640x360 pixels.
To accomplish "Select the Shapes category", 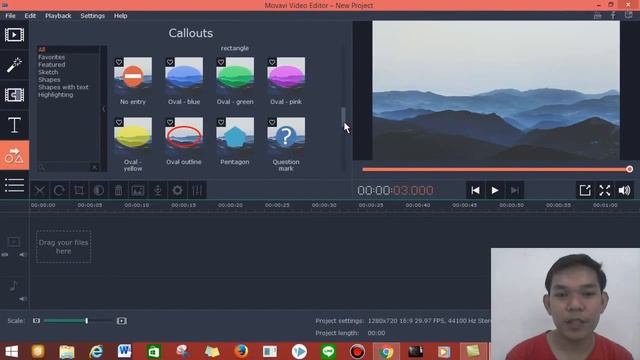I will point(49,80).
